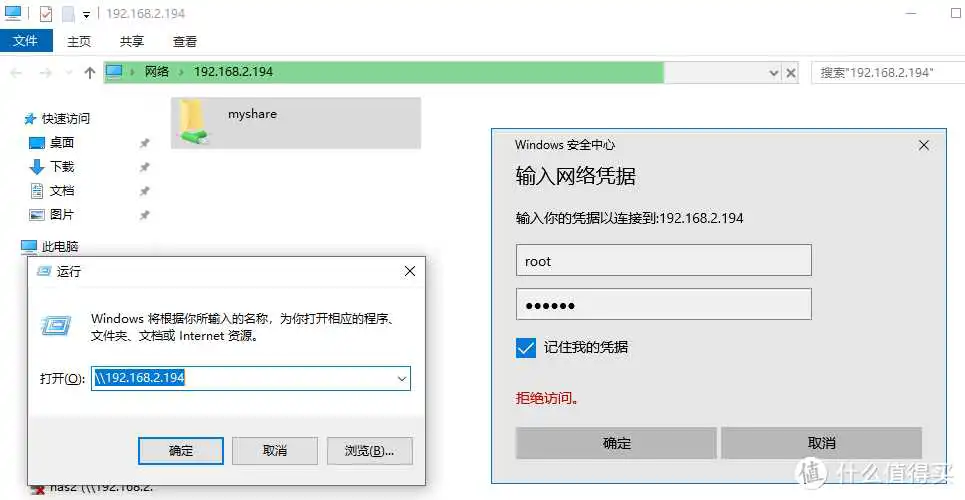Viewport: 965px width, 500px height.
Task: Switch to the Home (主页) ribbon tab
Action: [x=79, y=41]
